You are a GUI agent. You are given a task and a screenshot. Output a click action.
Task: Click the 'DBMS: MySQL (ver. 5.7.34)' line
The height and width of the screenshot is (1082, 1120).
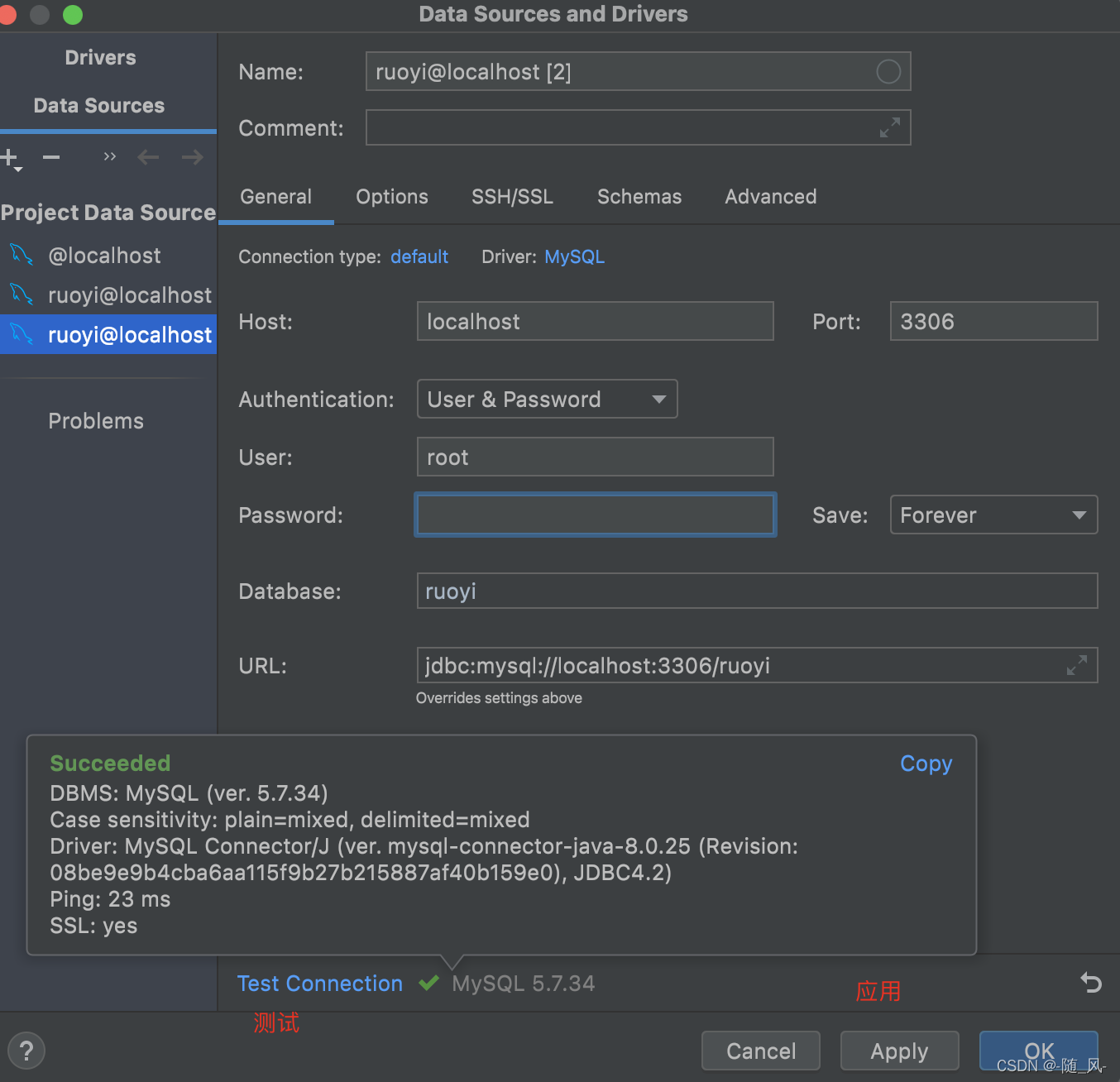[189, 793]
